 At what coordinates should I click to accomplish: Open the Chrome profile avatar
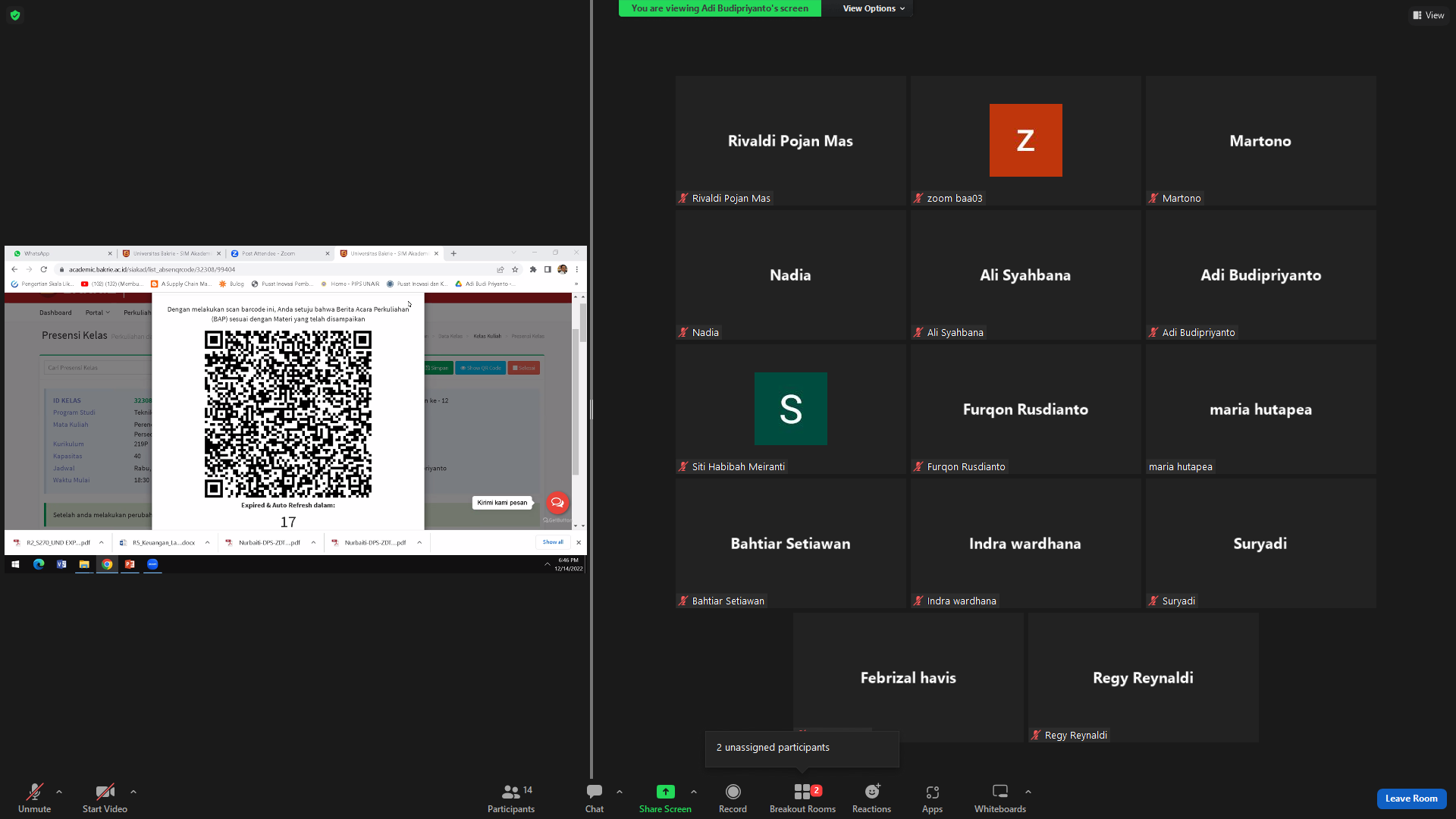click(563, 269)
